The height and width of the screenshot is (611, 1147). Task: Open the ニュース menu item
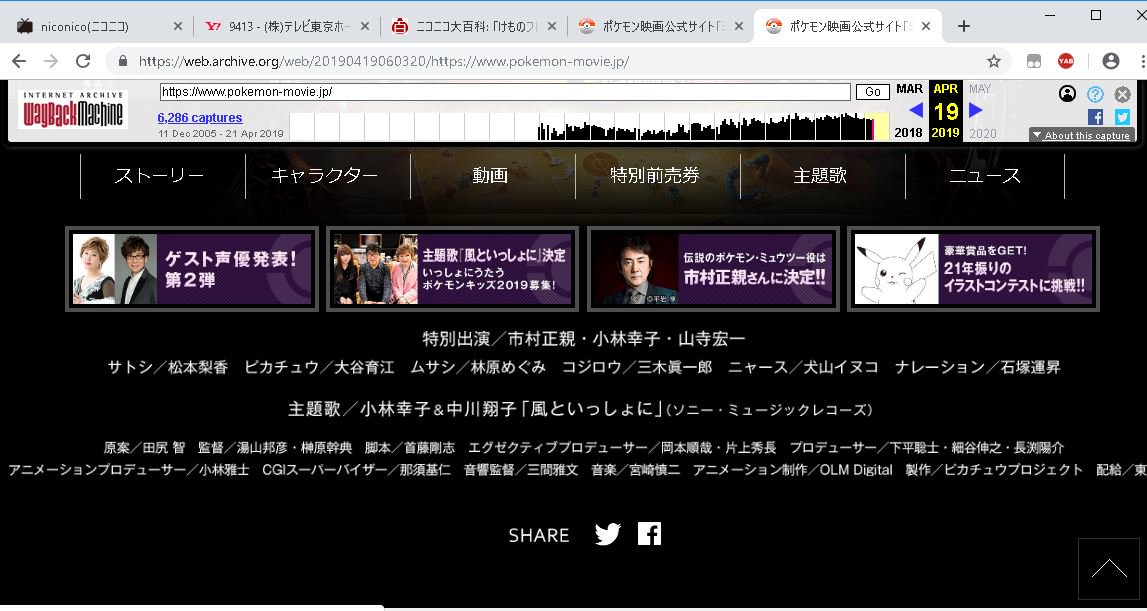[x=985, y=176]
